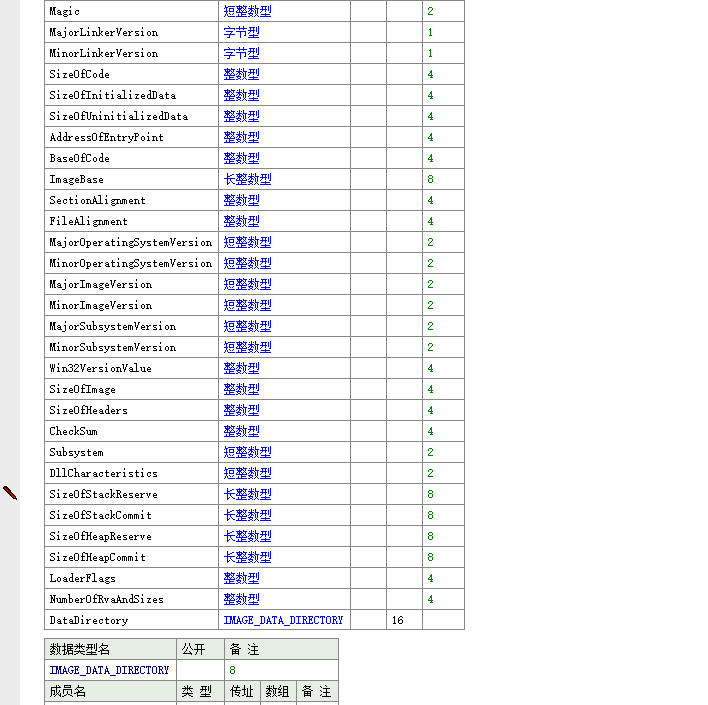The height and width of the screenshot is (705, 708).
Task: Select SizeOfUninitializedData member name
Action: (x=118, y=116)
